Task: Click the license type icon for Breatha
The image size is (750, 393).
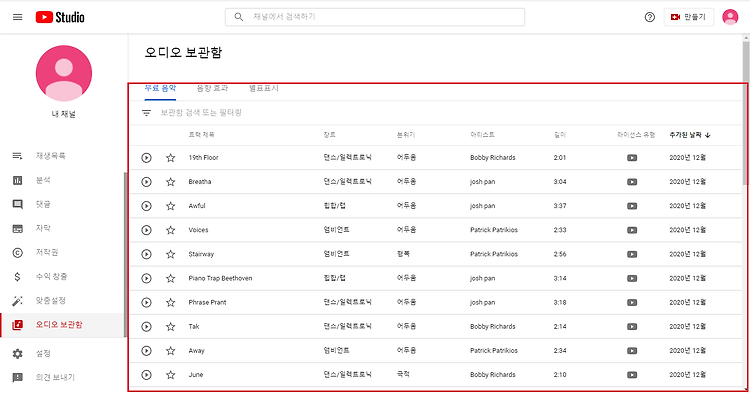Action: coord(632,182)
